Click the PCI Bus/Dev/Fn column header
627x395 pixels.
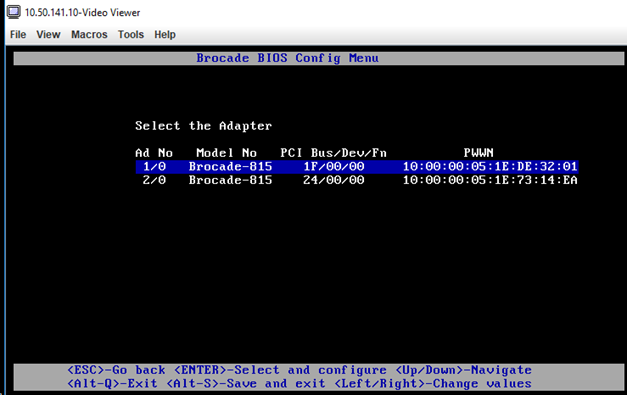(x=333, y=153)
